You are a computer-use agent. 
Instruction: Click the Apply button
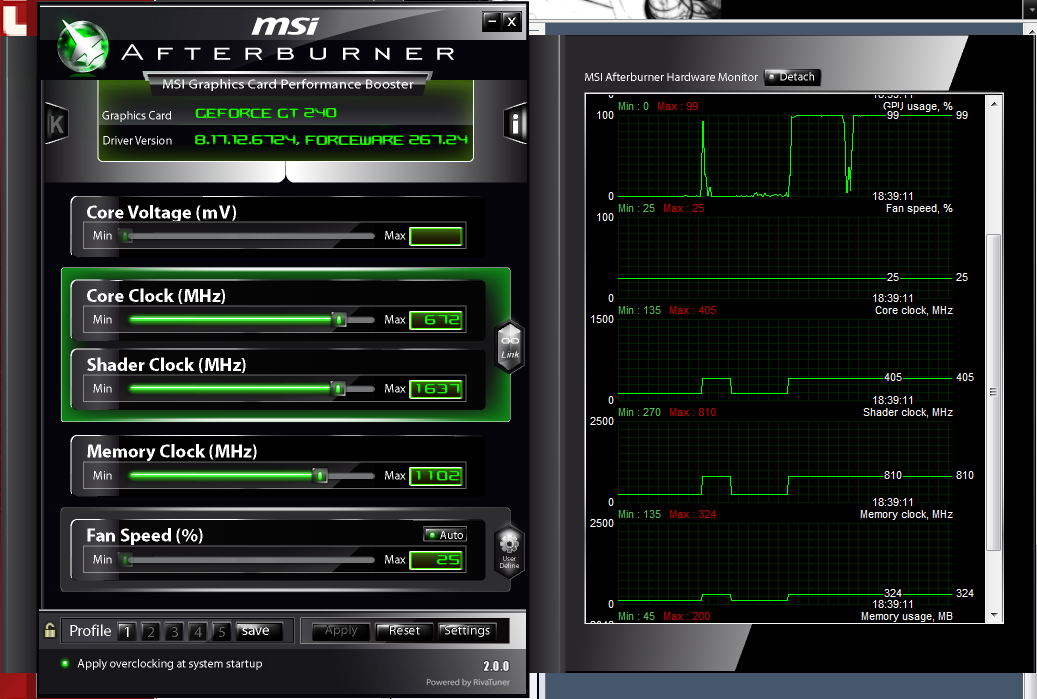click(x=341, y=631)
